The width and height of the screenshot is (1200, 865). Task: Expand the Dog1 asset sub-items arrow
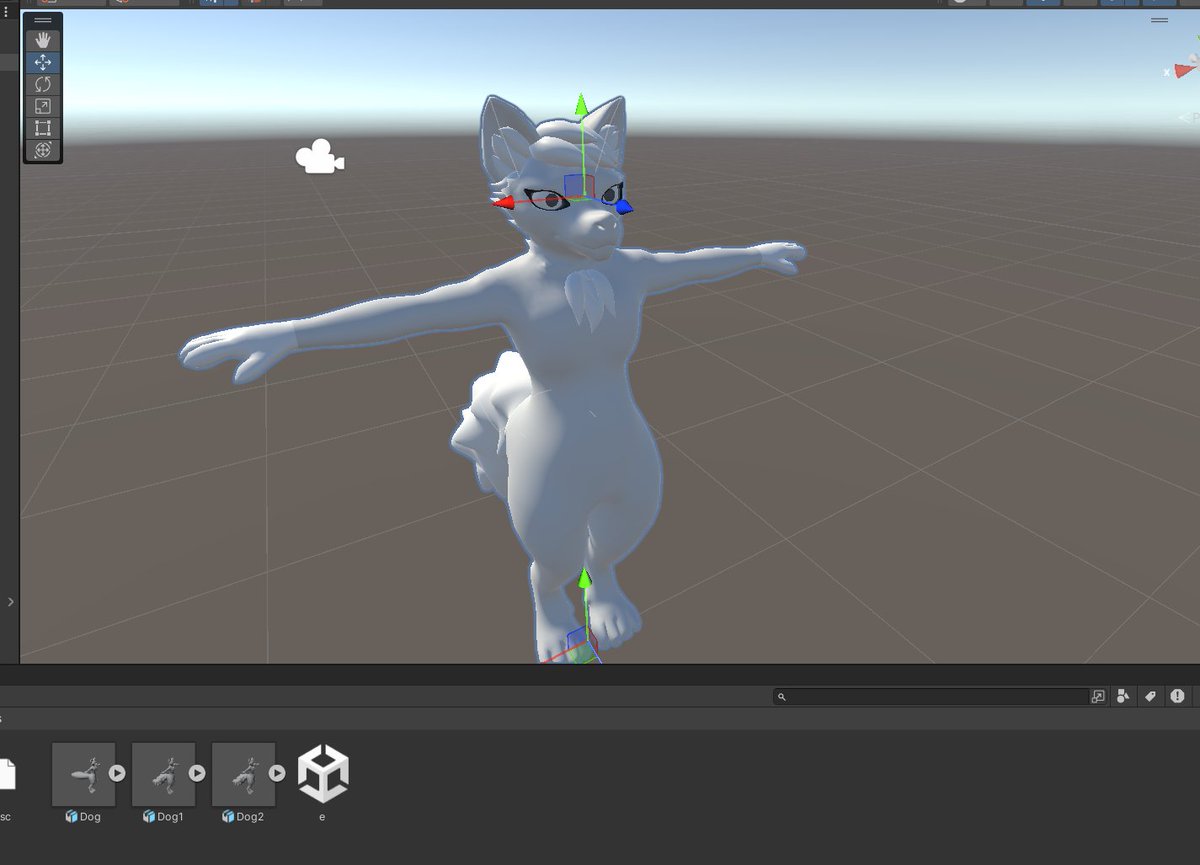[197, 773]
